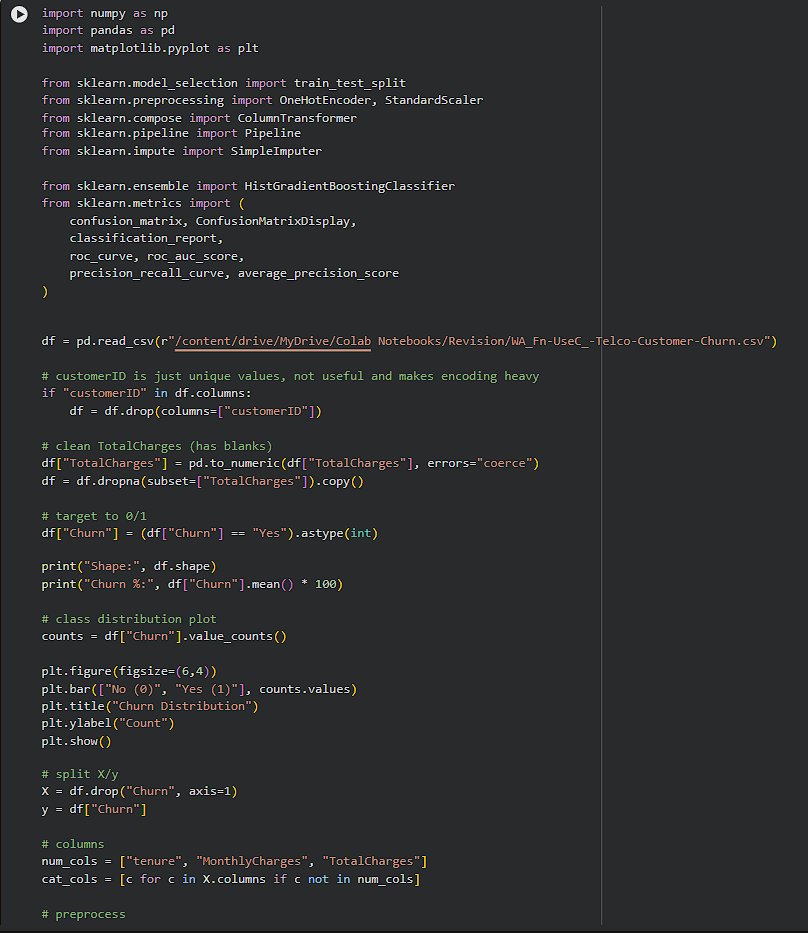Click the 'roc_curve, roc_auc_score,' line
Image resolution: width=808 pixels, height=933 pixels.
tap(157, 256)
